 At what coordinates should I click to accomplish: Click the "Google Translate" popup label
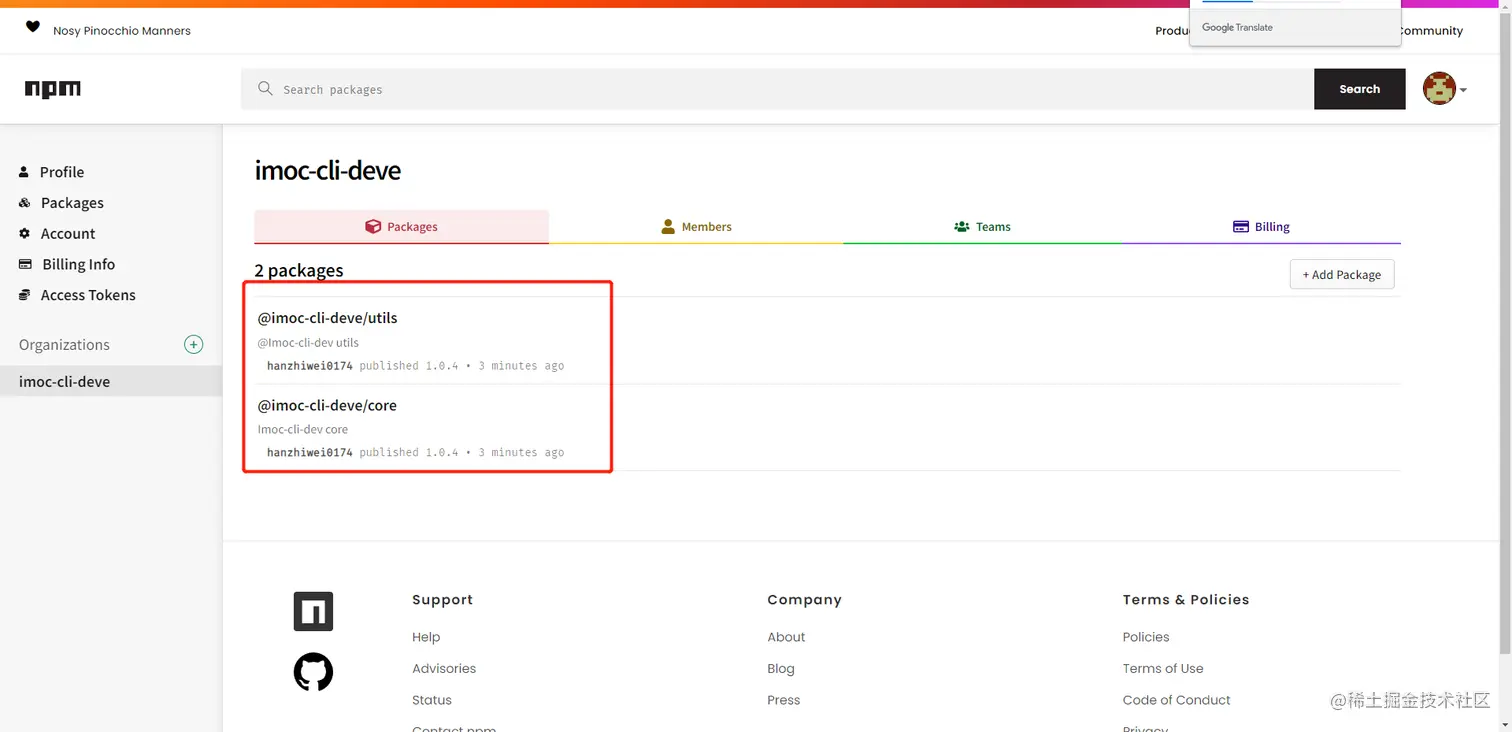[1237, 28]
